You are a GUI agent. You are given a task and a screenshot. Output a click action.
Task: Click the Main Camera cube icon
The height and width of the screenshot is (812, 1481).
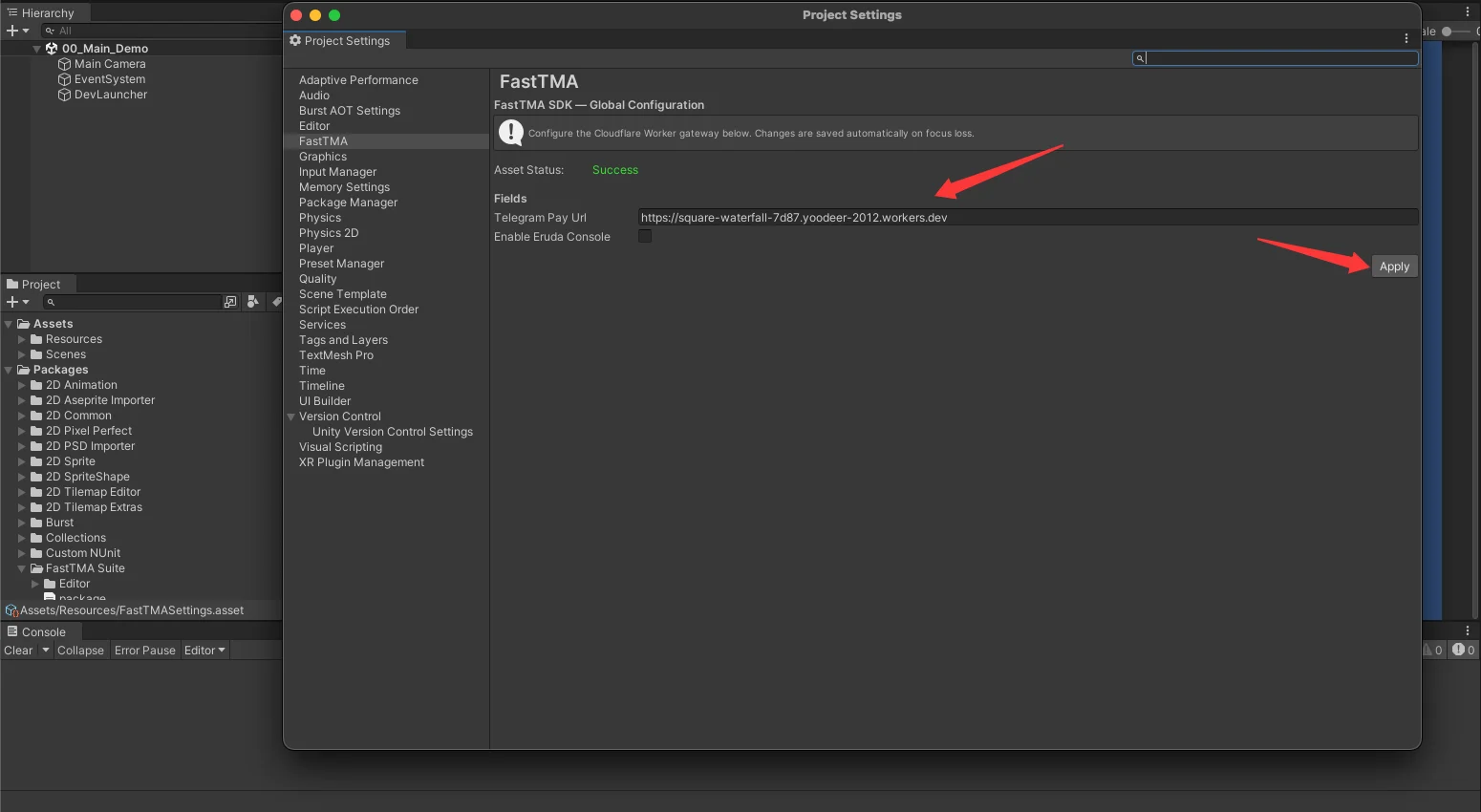tap(65, 64)
